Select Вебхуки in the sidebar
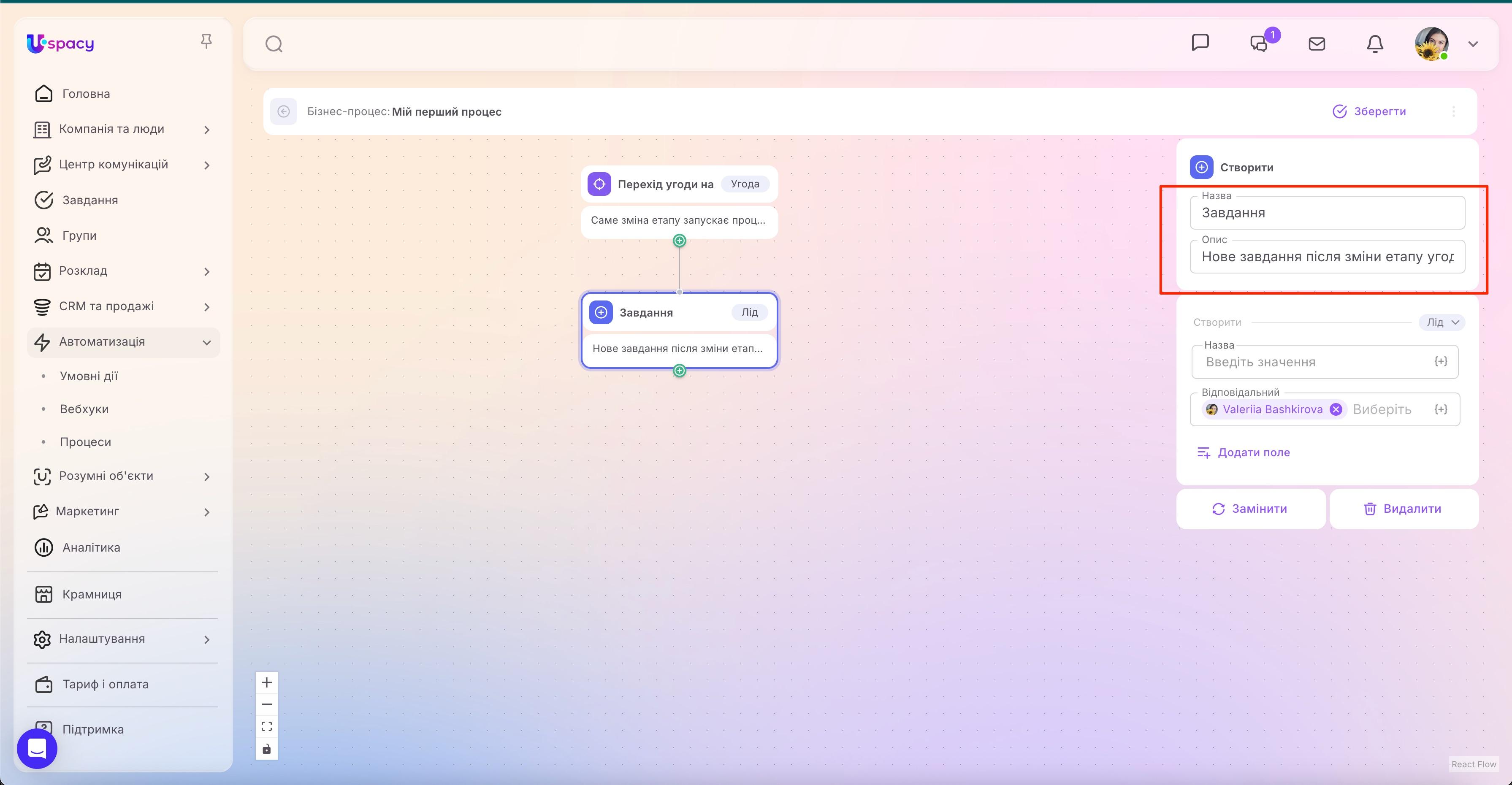Image resolution: width=1512 pixels, height=785 pixels. point(84,409)
